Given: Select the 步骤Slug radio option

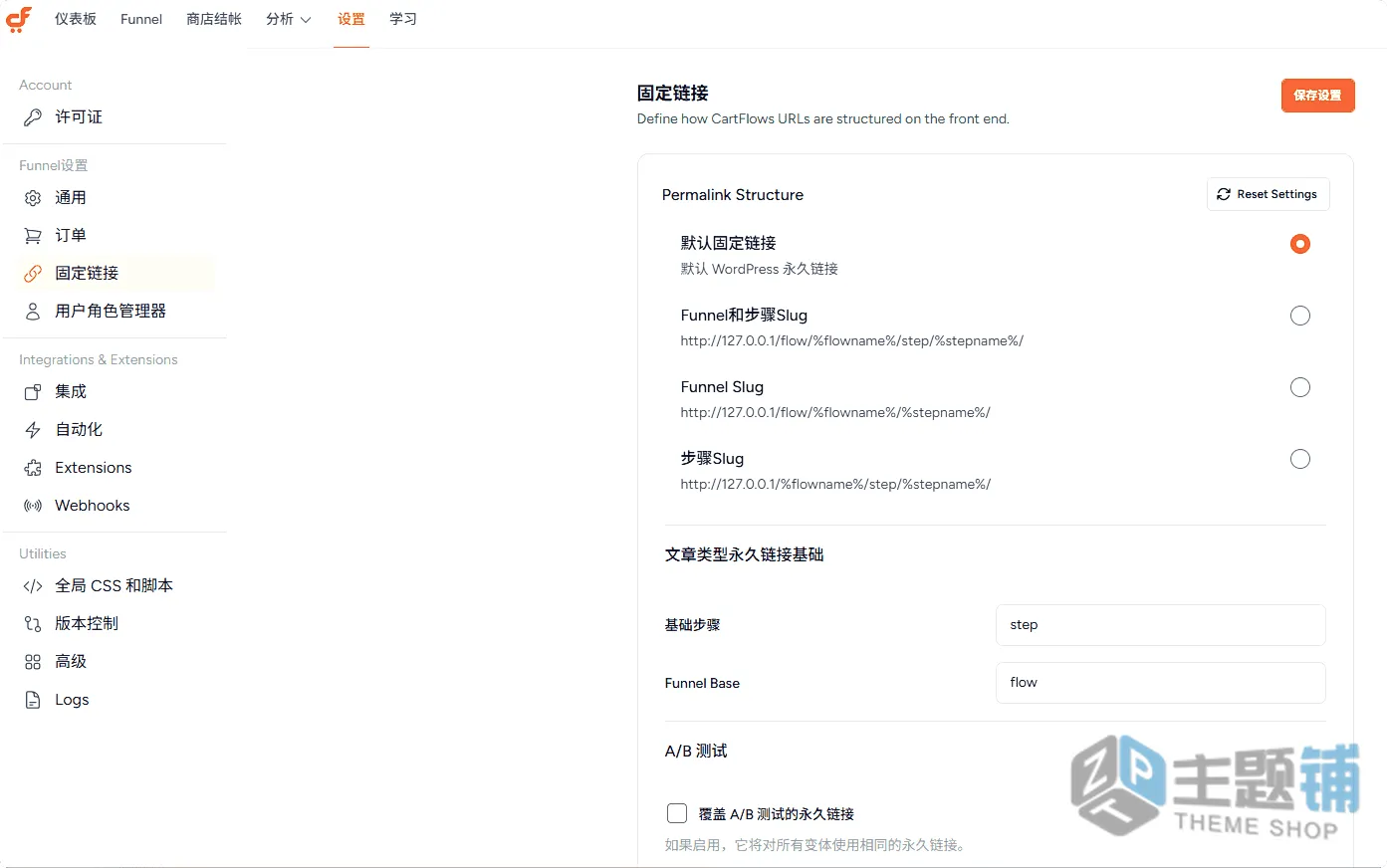Looking at the screenshot, I should pyautogui.click(x=1300, y=459).
